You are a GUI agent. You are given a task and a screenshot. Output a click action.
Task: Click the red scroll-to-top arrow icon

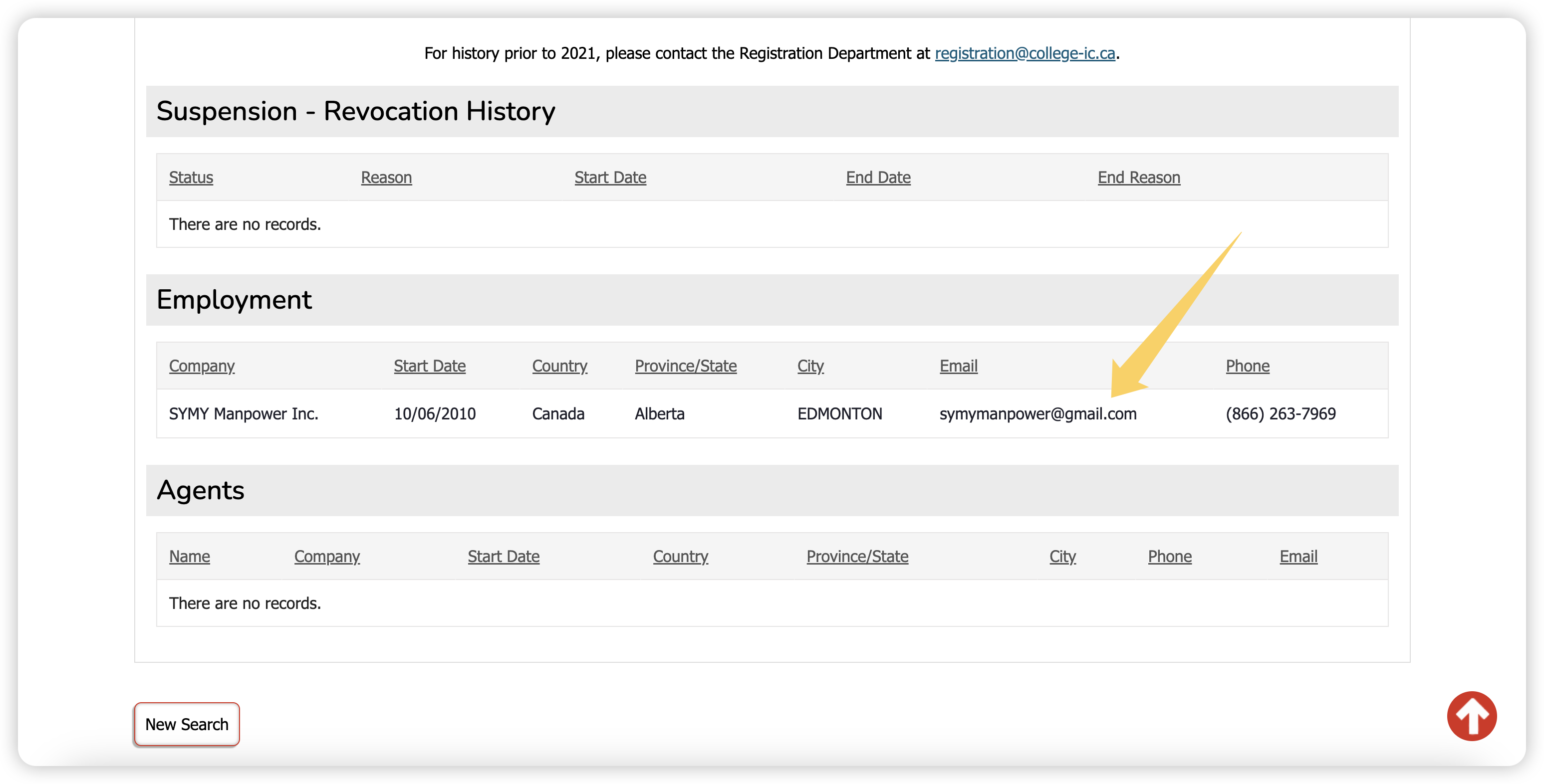(x=1472, y=716)
